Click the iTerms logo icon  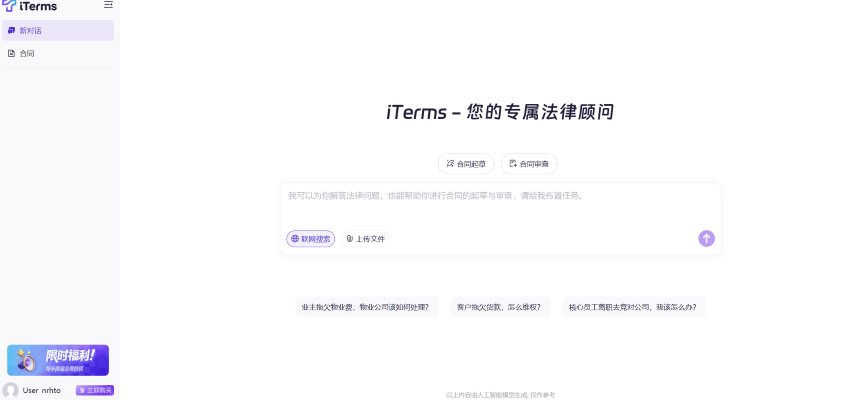point(9,6)
